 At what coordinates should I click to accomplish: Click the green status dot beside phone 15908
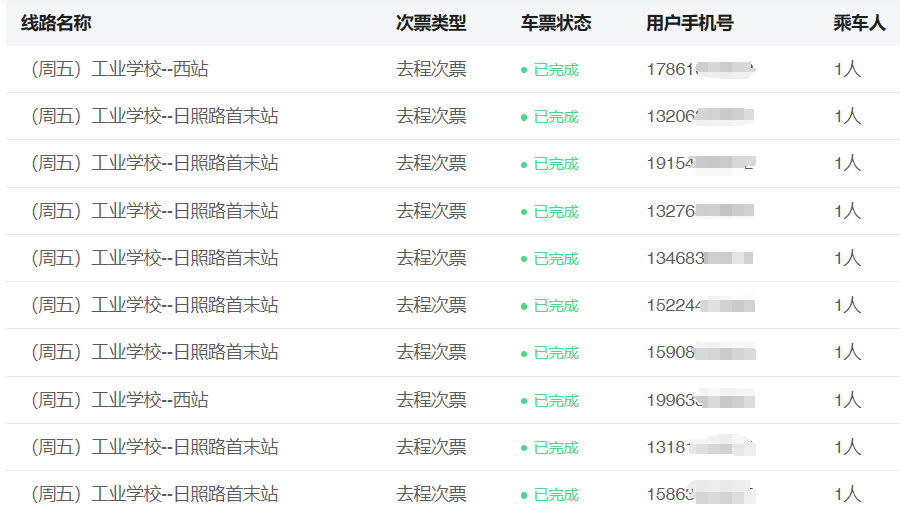coord(524,354)
